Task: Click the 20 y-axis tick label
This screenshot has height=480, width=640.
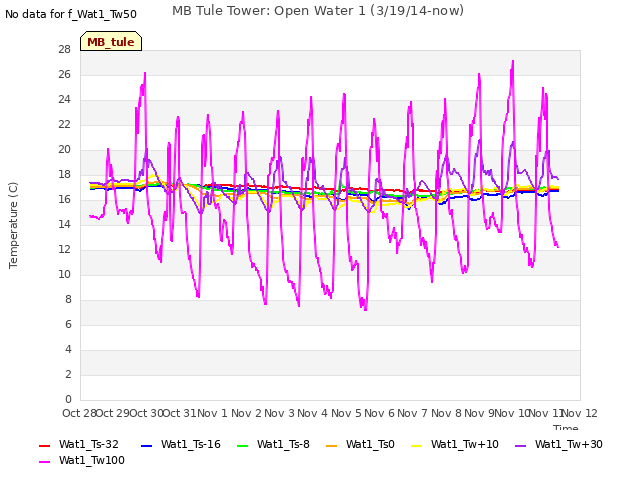Action: (x=64, y=149)
